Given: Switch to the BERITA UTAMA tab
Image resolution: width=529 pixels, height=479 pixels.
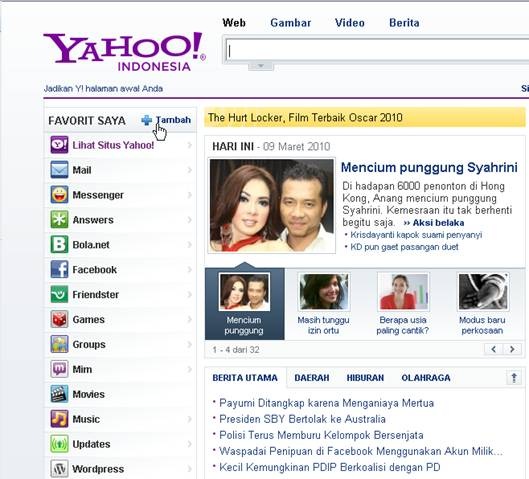Looking at the screenshot, I should [245, 378].
